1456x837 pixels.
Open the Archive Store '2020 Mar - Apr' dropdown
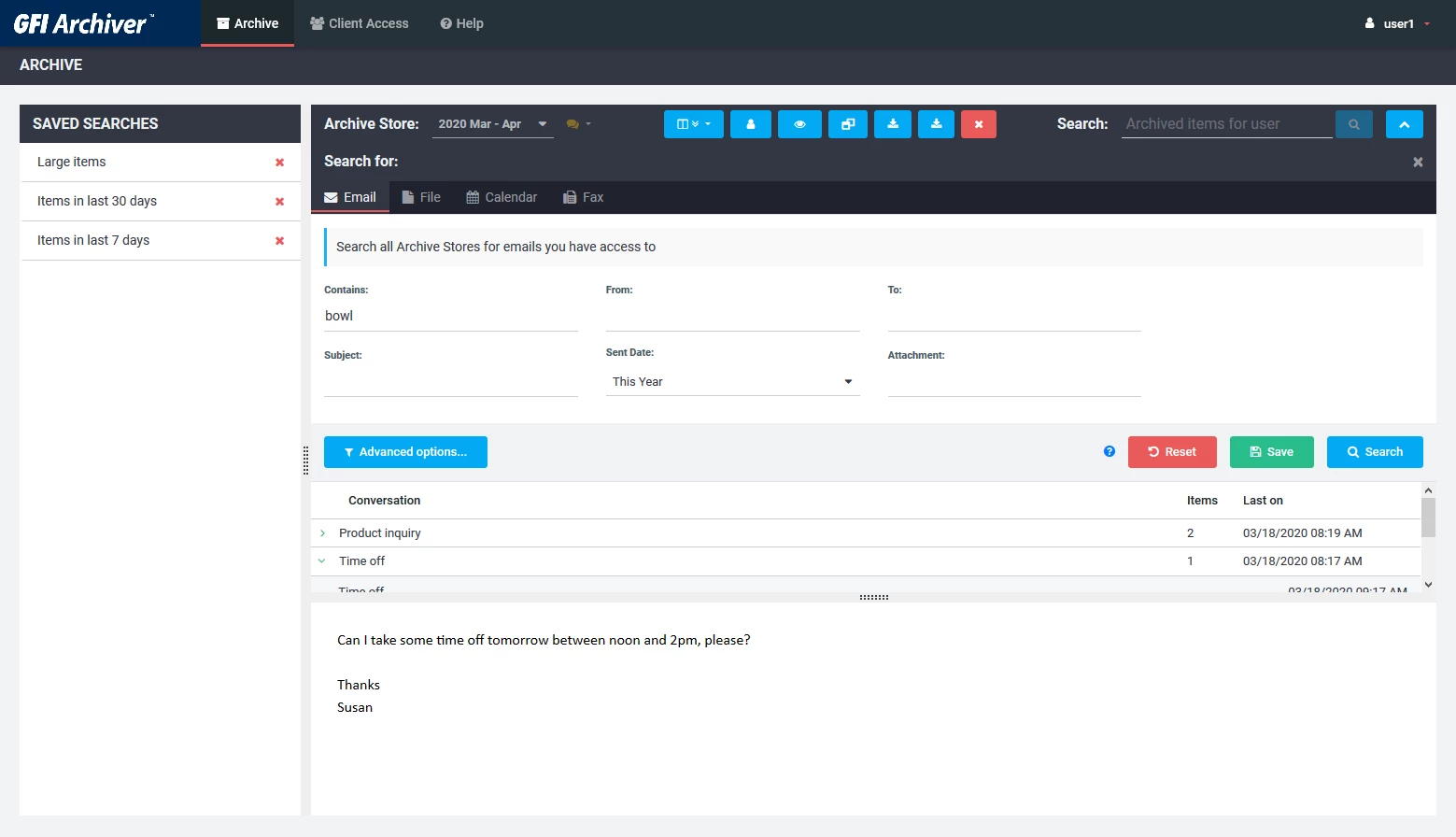(492, 124)
